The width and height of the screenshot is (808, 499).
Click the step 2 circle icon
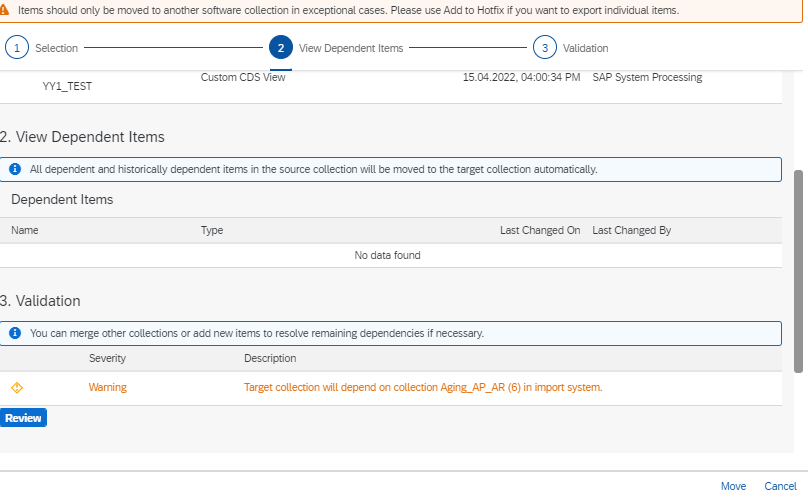[x=281, y=48]
